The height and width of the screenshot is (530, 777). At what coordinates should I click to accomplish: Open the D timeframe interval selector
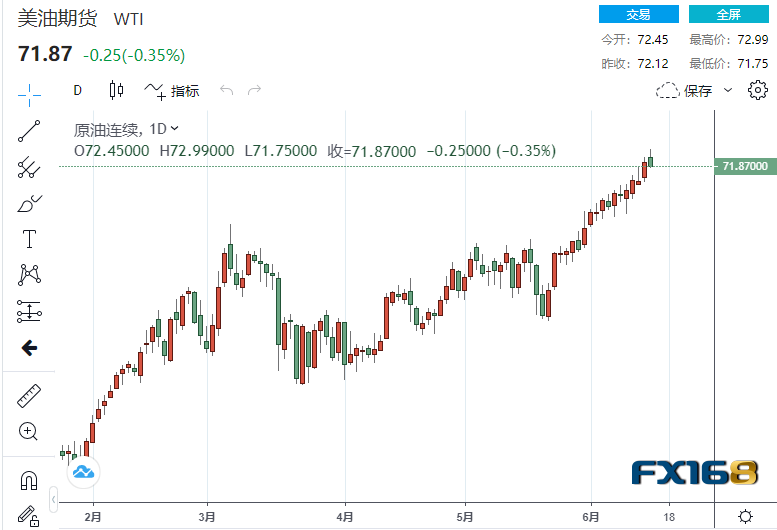[x=77, y=90]
